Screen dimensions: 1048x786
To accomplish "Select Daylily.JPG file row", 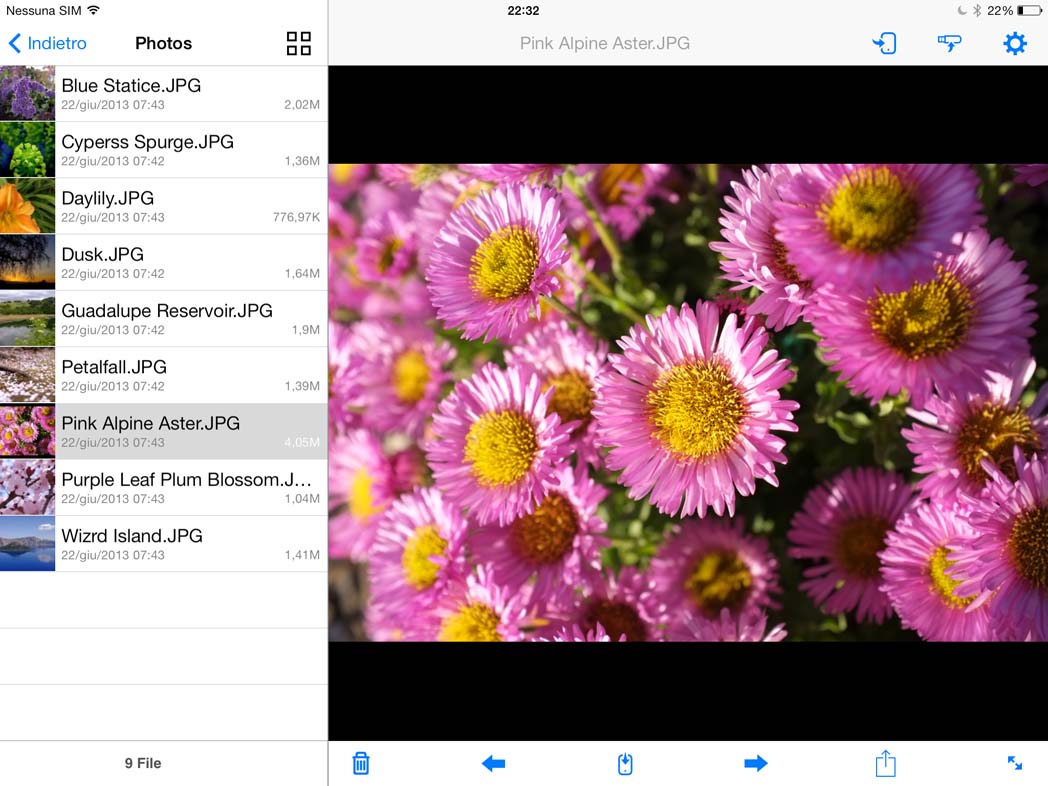I will click(164, 206).
